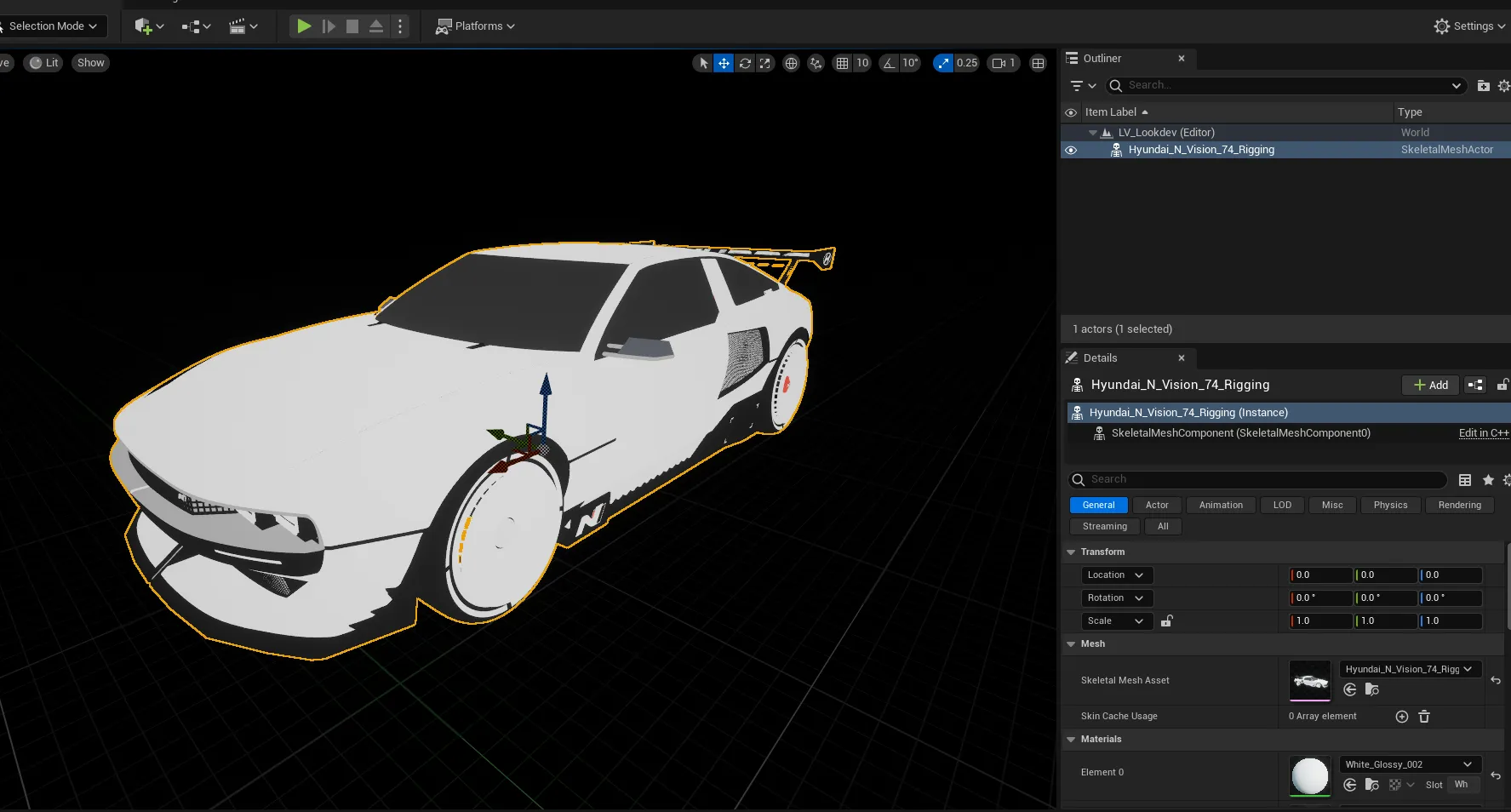Collapse the LV_Lookdev (Editor) tree node

pos(1093,133)
